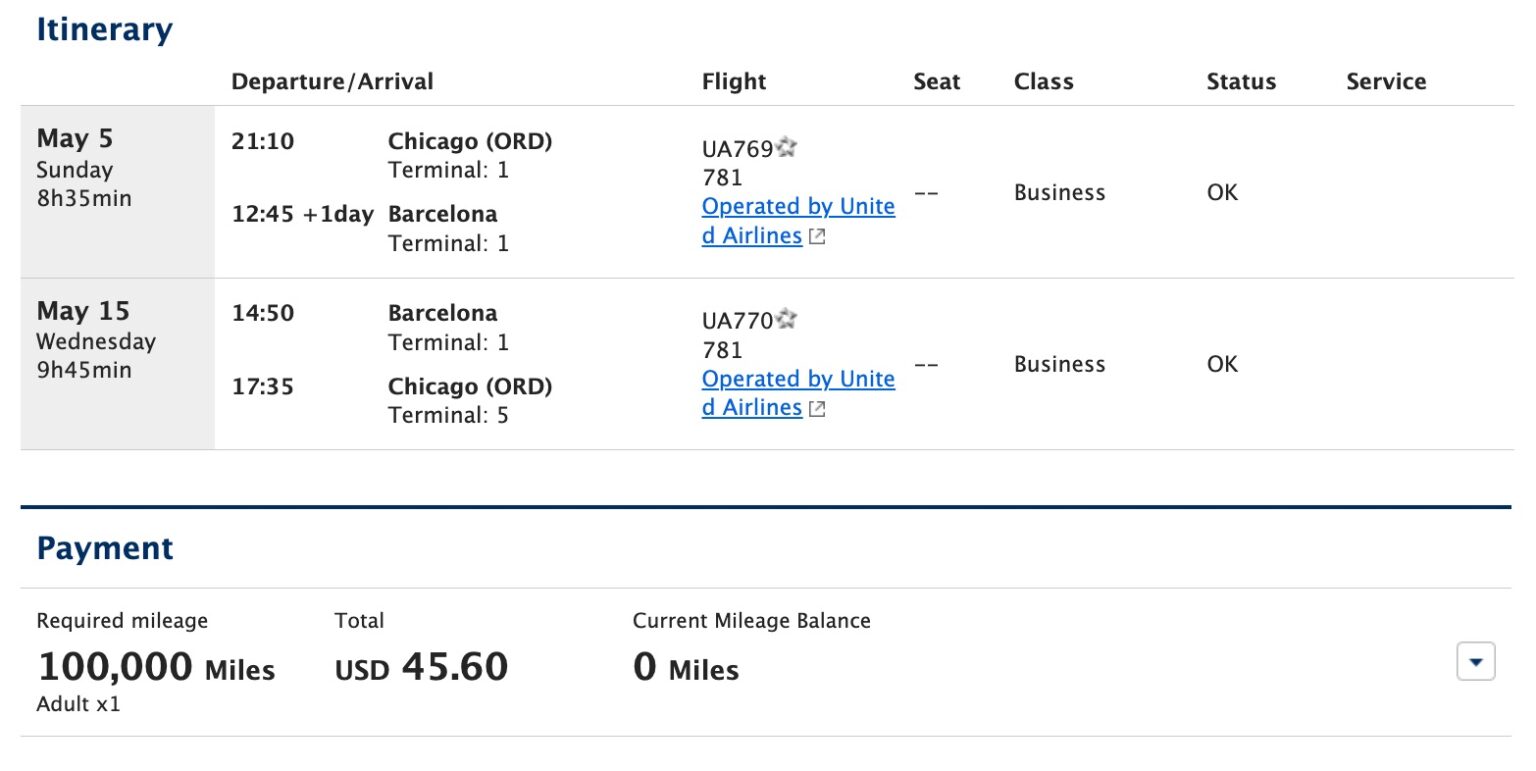The image size is (1536, 771).
Task: Click the Business class label for the outbound flight
Action: pos(1059,192)
